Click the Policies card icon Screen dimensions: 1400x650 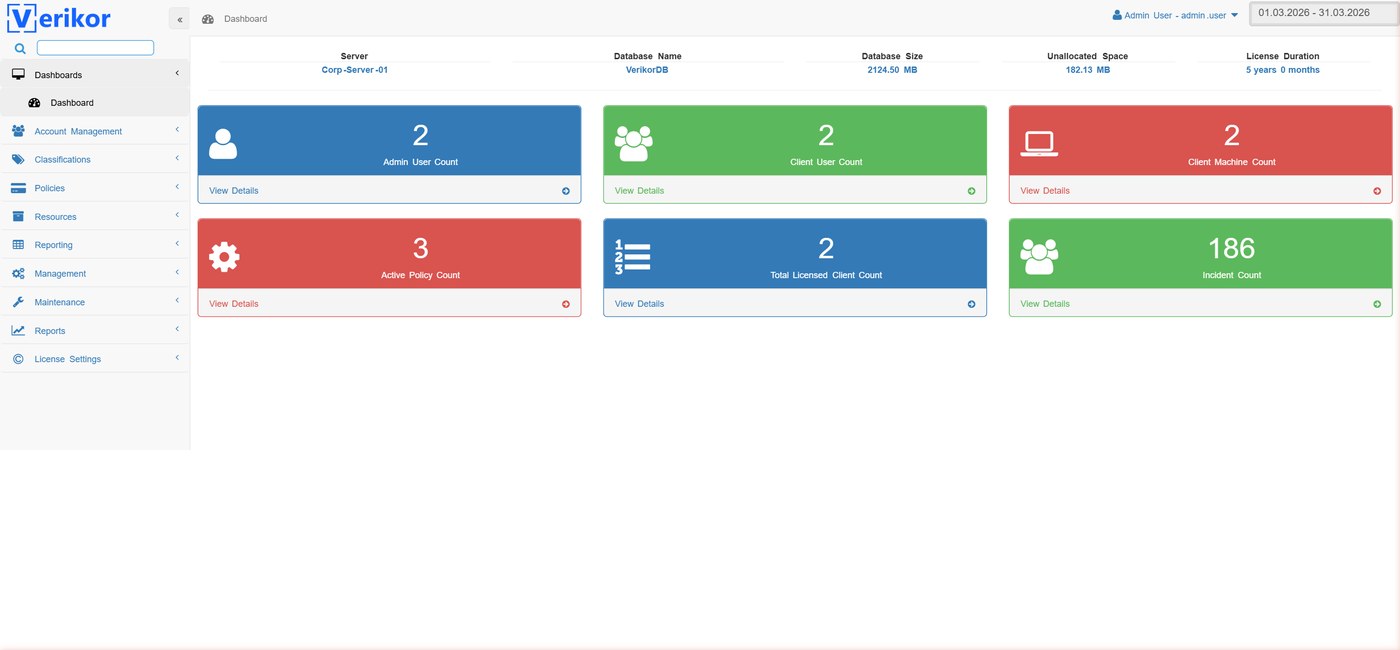coord(18,188)
